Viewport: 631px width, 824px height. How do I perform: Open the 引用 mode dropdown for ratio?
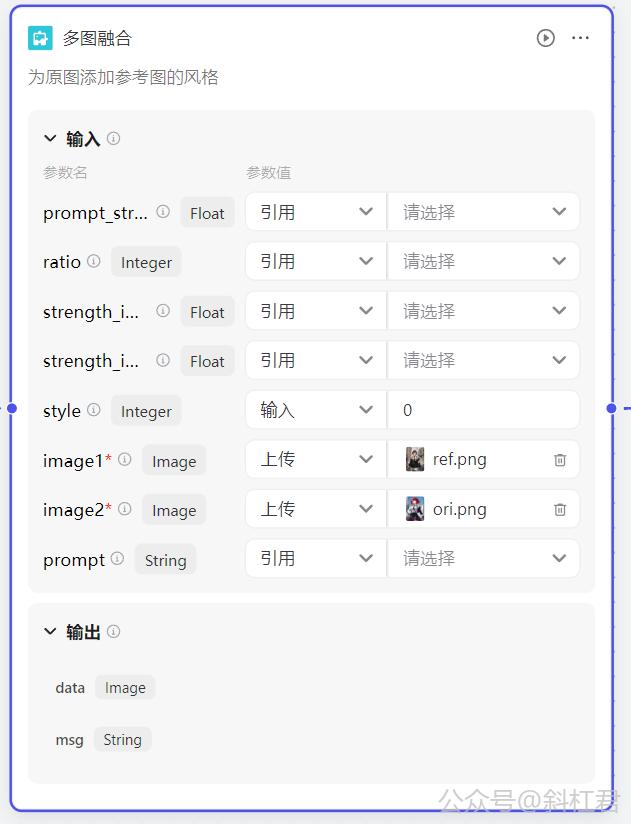coord(316,261)
